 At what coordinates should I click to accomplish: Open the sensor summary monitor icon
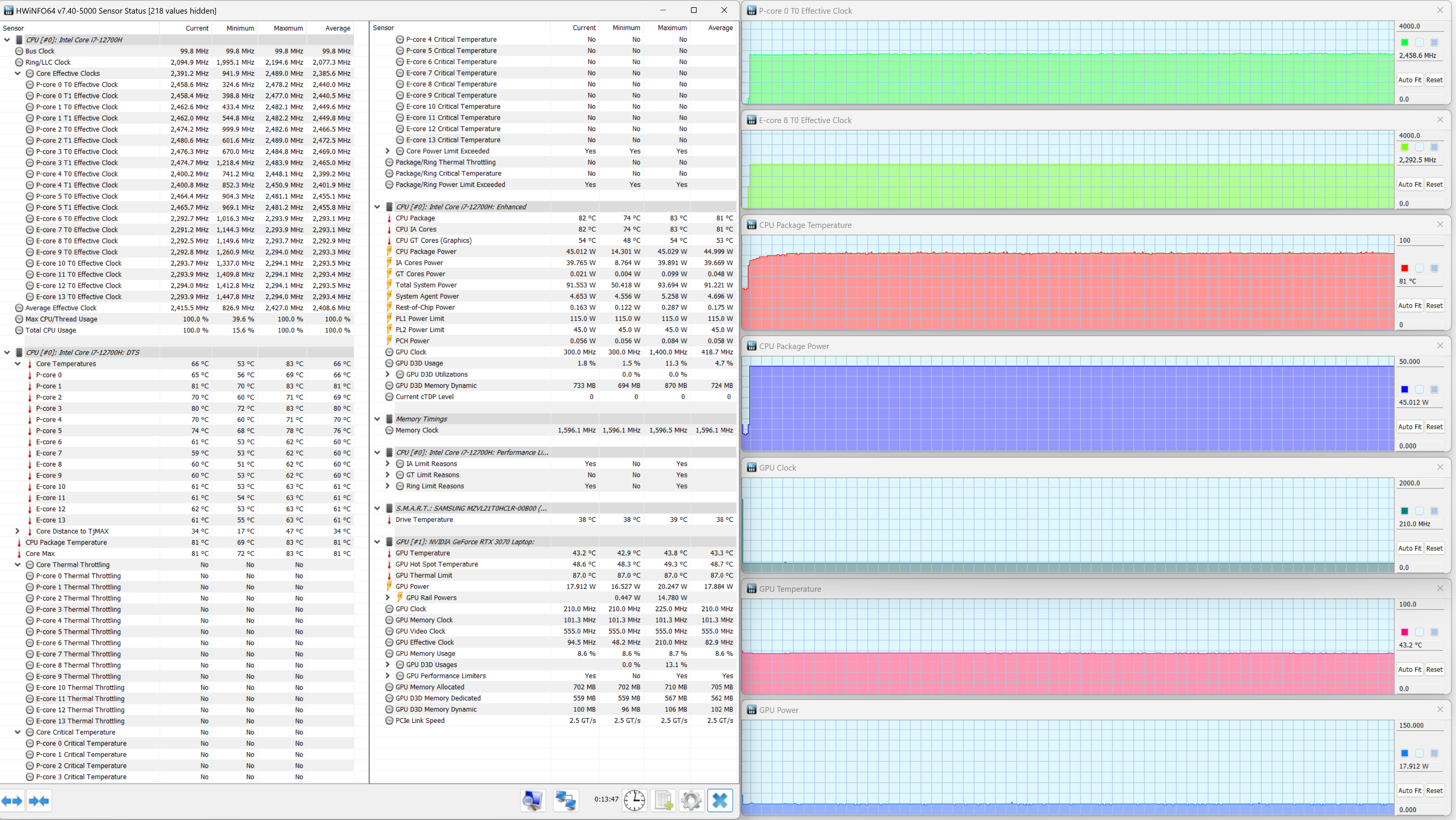tap(533, 800)
